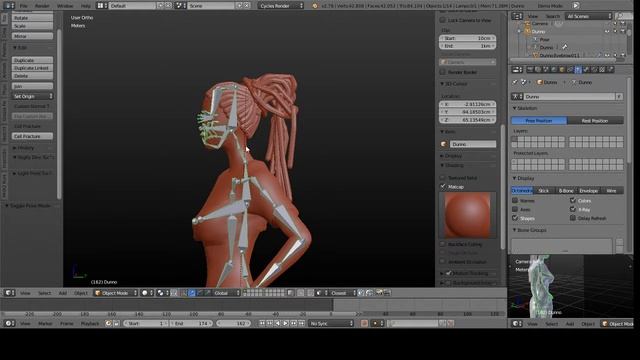Viewport: 640px width, 360px height.
Task: Click the Dunno object name field in Item
Action: coord(473,144)
